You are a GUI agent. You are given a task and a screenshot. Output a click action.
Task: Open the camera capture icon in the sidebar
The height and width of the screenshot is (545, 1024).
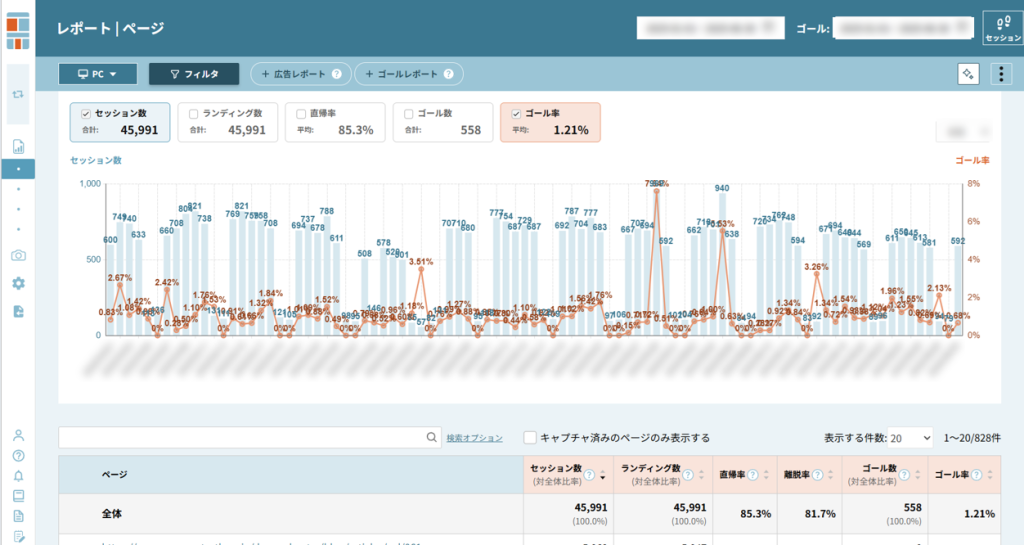pyautogui.click(x=18, y=255)
